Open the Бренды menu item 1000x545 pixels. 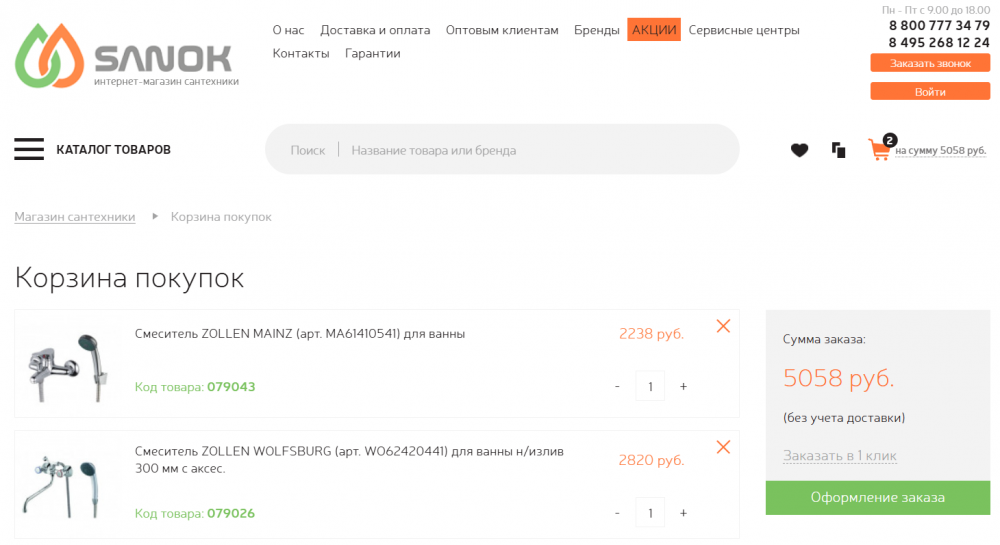click(x=597, y=30)
